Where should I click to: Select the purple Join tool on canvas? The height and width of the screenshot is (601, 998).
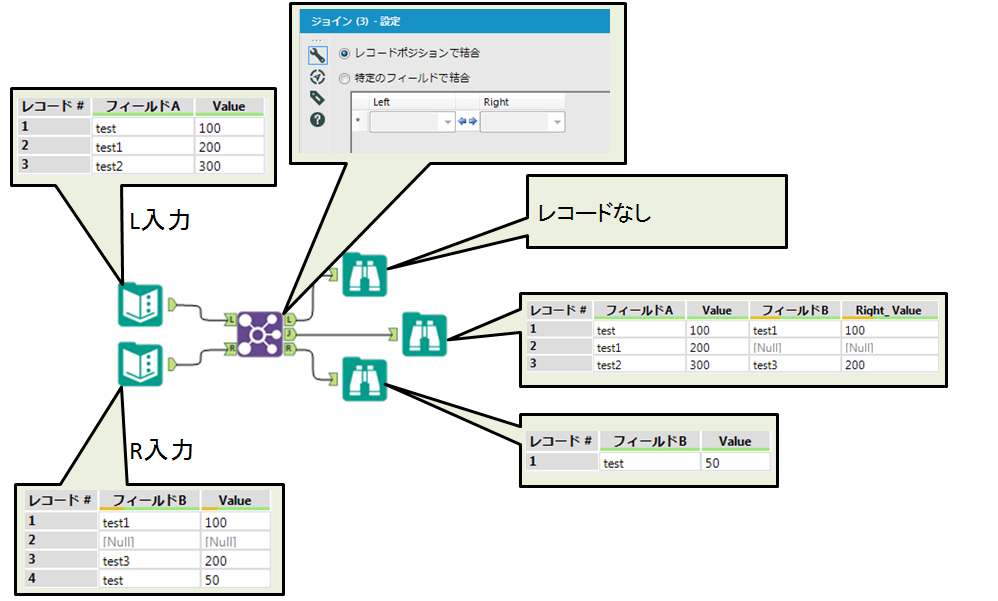pos(259,332)
